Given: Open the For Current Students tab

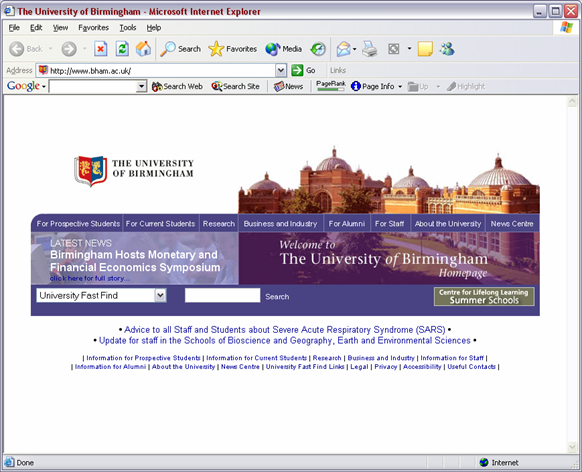Looking at the screenshot, I should point(160,223).
